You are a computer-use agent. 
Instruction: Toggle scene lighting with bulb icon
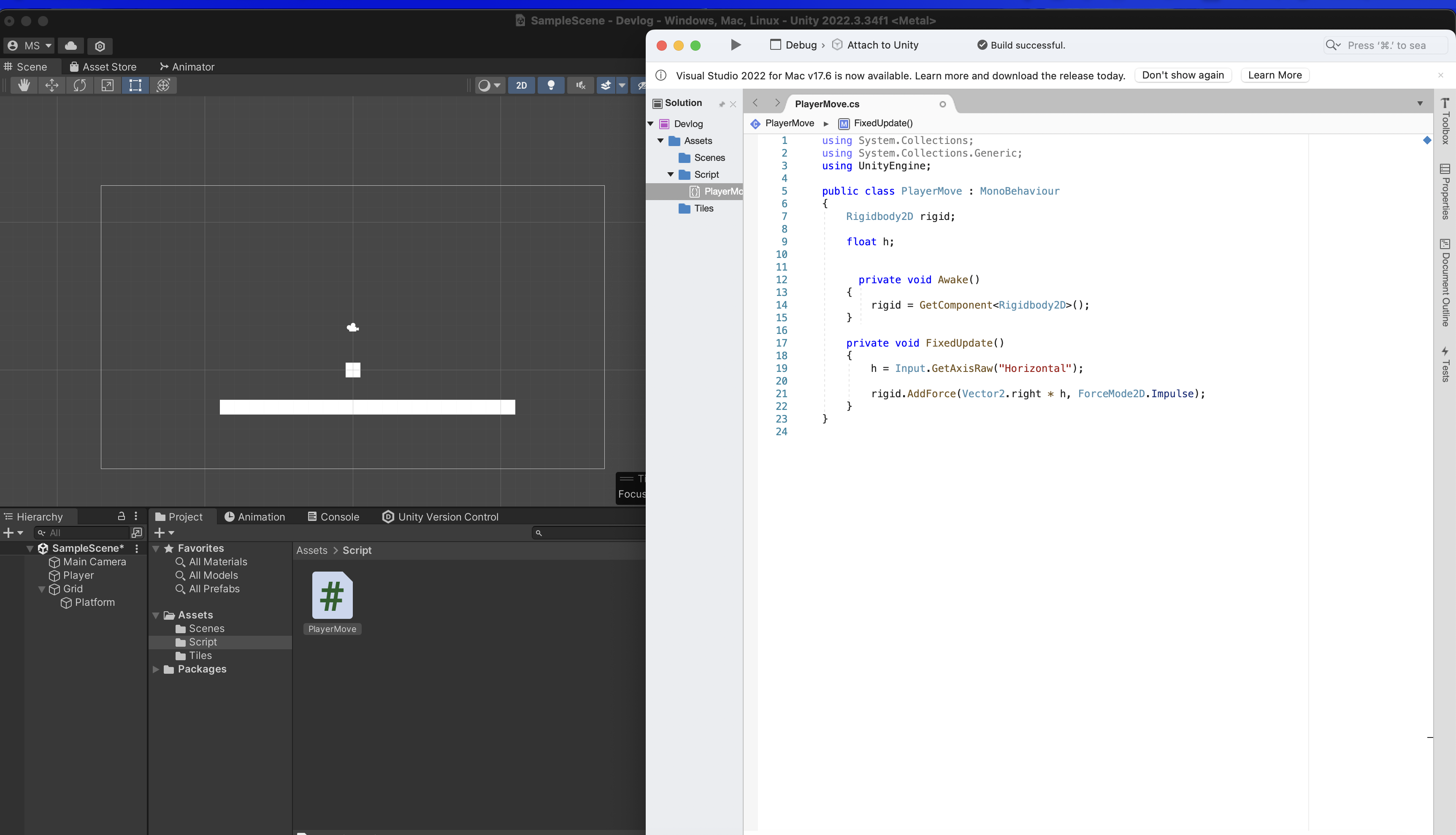[x=551, y=85]
